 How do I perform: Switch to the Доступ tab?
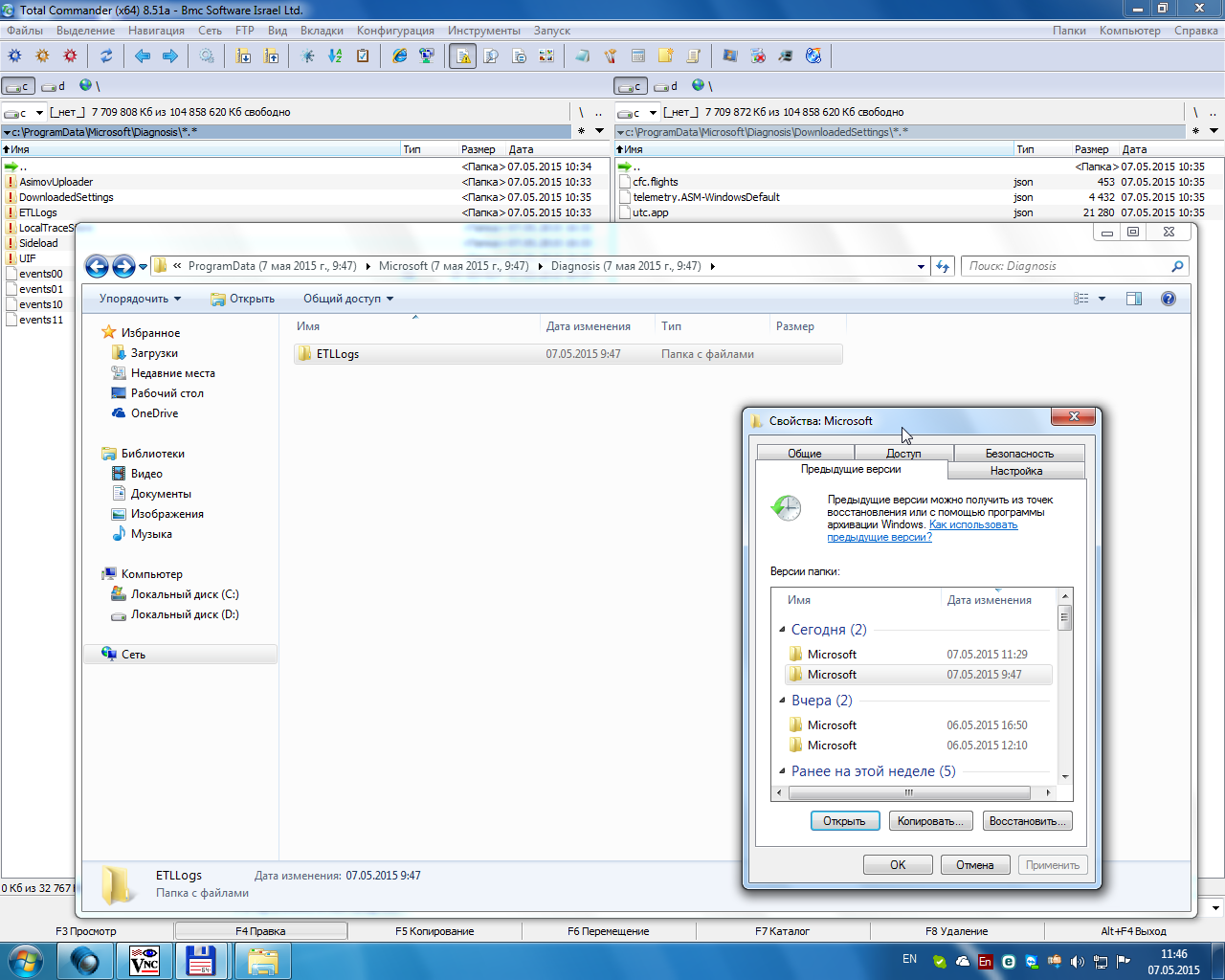(903, 453)
